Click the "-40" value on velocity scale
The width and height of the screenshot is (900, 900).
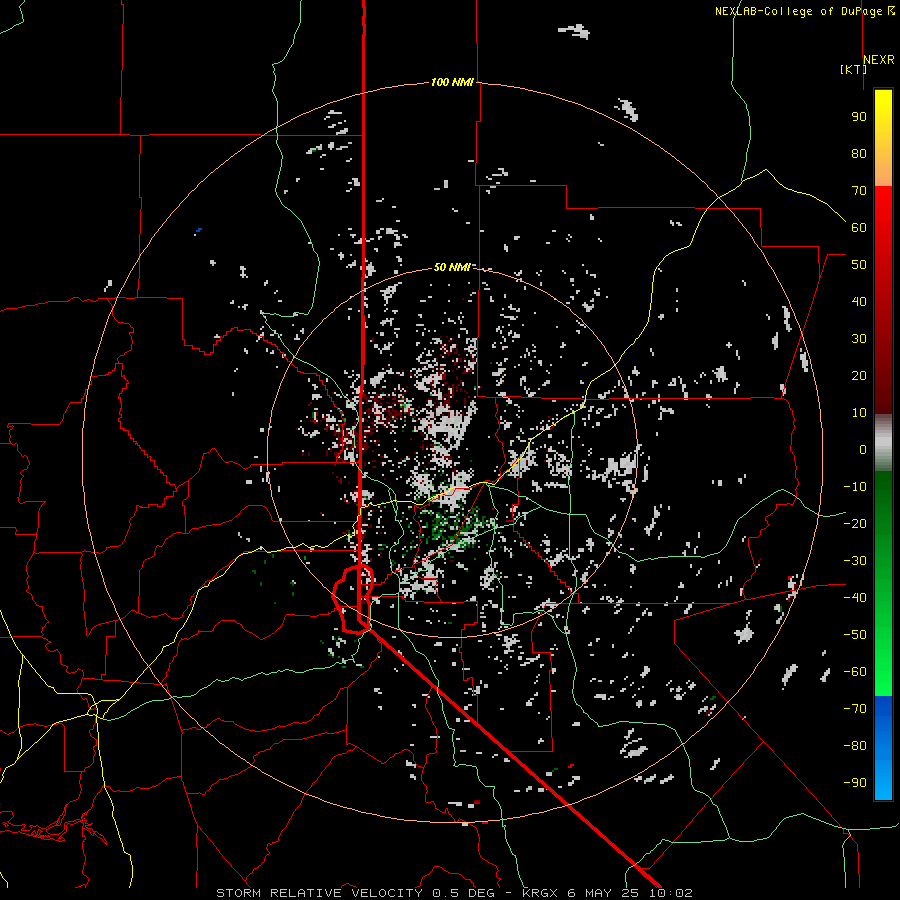[x=855, y=598]
